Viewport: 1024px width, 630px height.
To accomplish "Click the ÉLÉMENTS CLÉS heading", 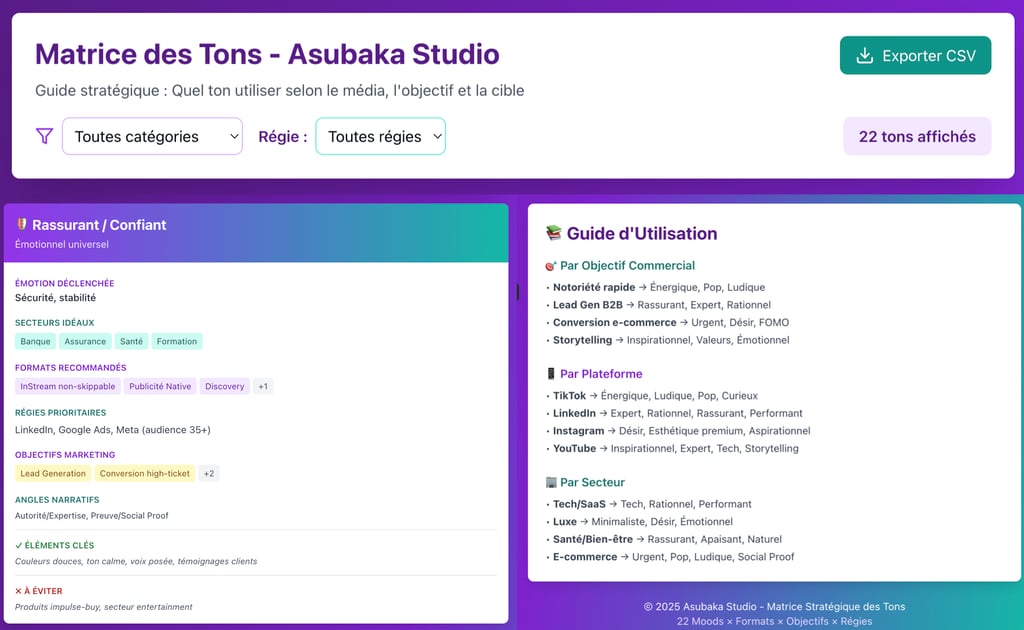I will (55, 545).
